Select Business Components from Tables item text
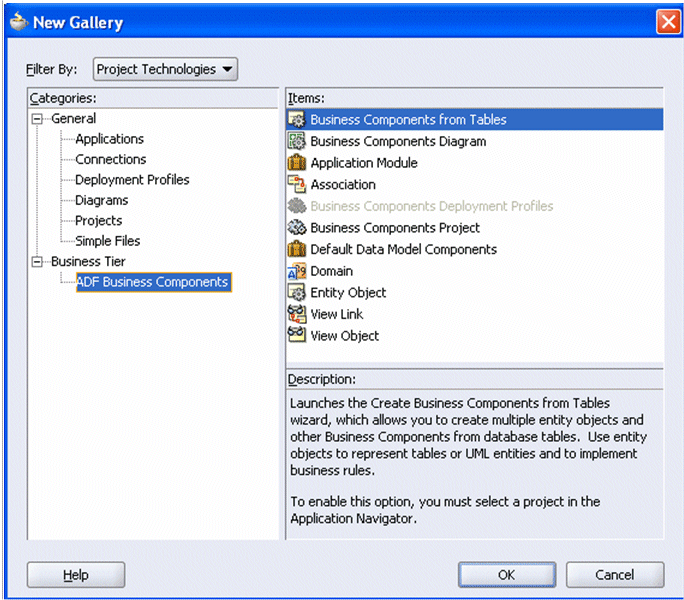Viewport: 684px width, 600px height. pos(408,120)
